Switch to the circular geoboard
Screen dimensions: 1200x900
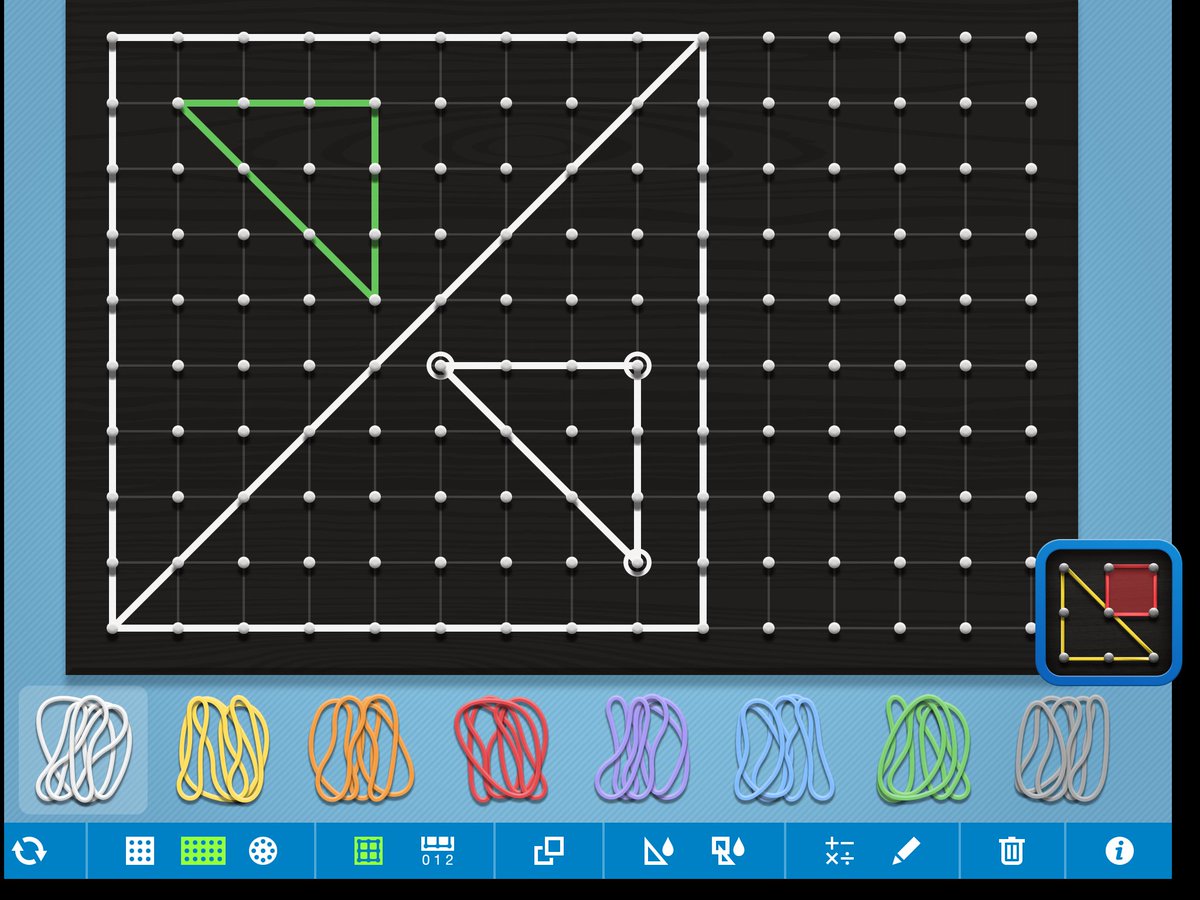263,852
